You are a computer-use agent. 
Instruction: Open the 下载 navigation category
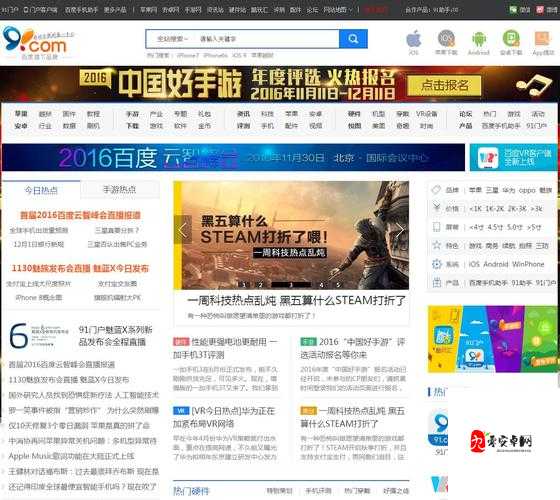point(132,126)
